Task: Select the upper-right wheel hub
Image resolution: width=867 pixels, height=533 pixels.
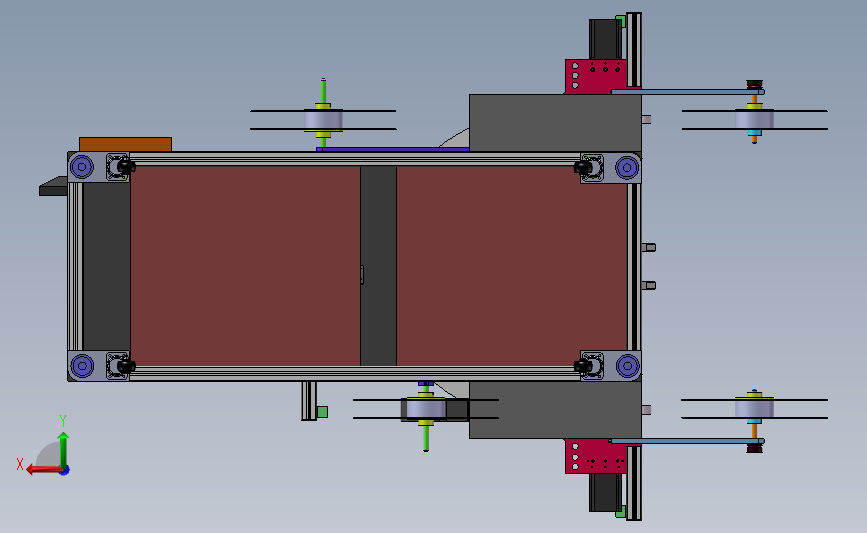Action: 754,120
